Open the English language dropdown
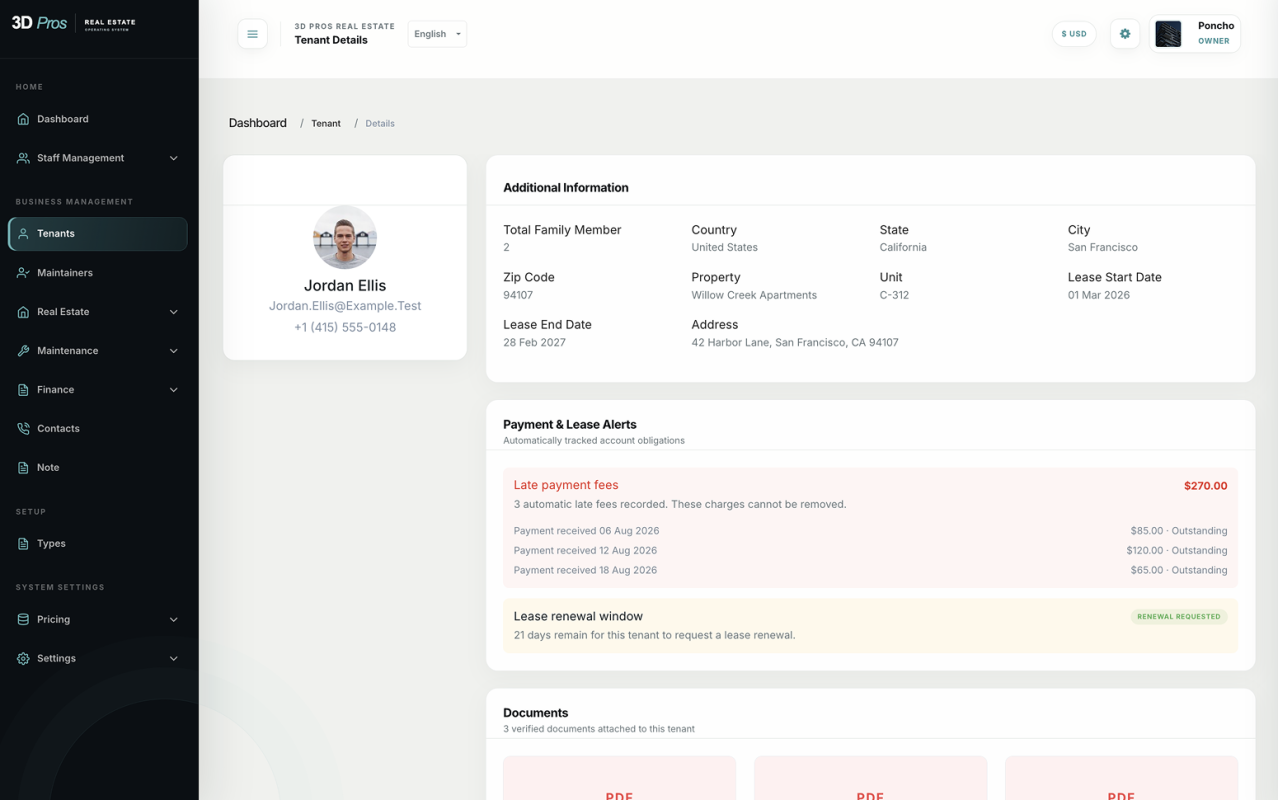This screenshot has height=800, width=1278. [x=437, y=34]
